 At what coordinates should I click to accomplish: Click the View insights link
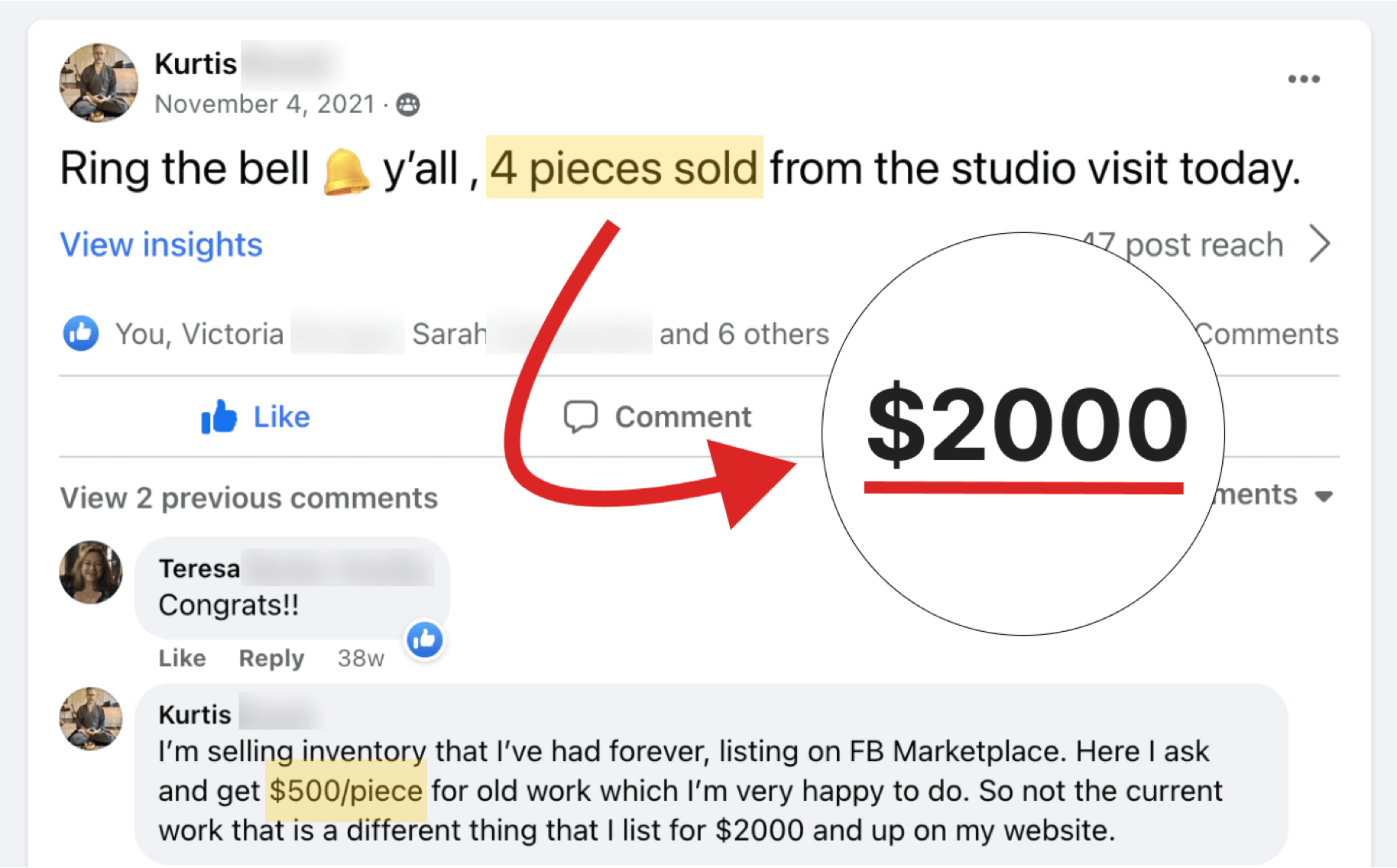161,245
